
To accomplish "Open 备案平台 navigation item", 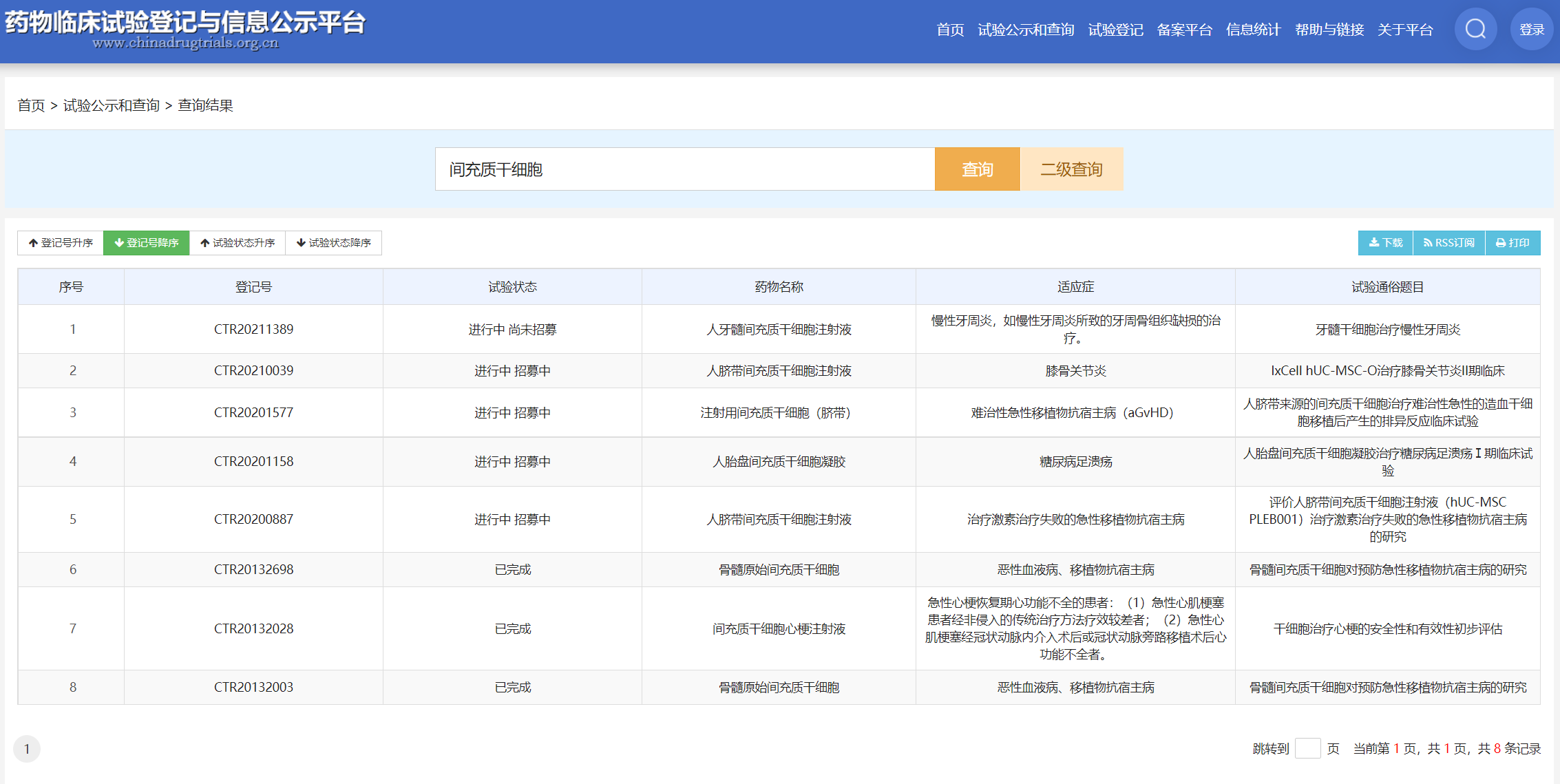I will pos(1184,30).
